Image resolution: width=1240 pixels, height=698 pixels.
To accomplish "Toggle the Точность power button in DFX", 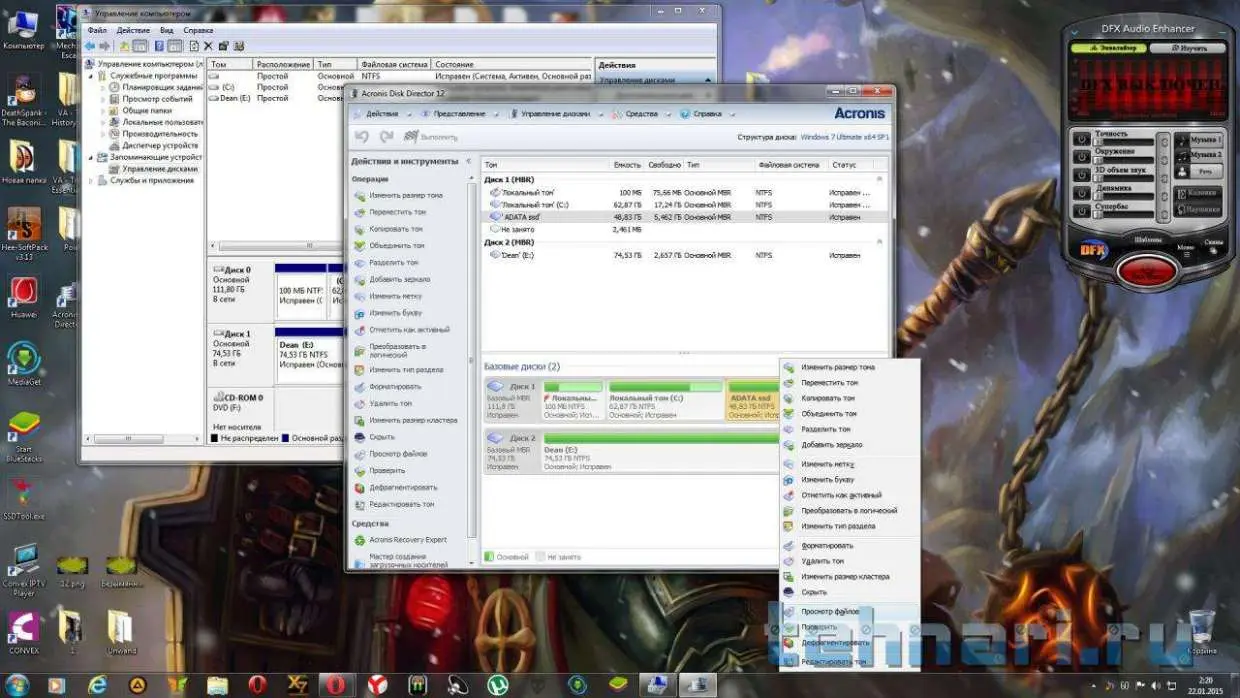I will (x=1081, y=139).
